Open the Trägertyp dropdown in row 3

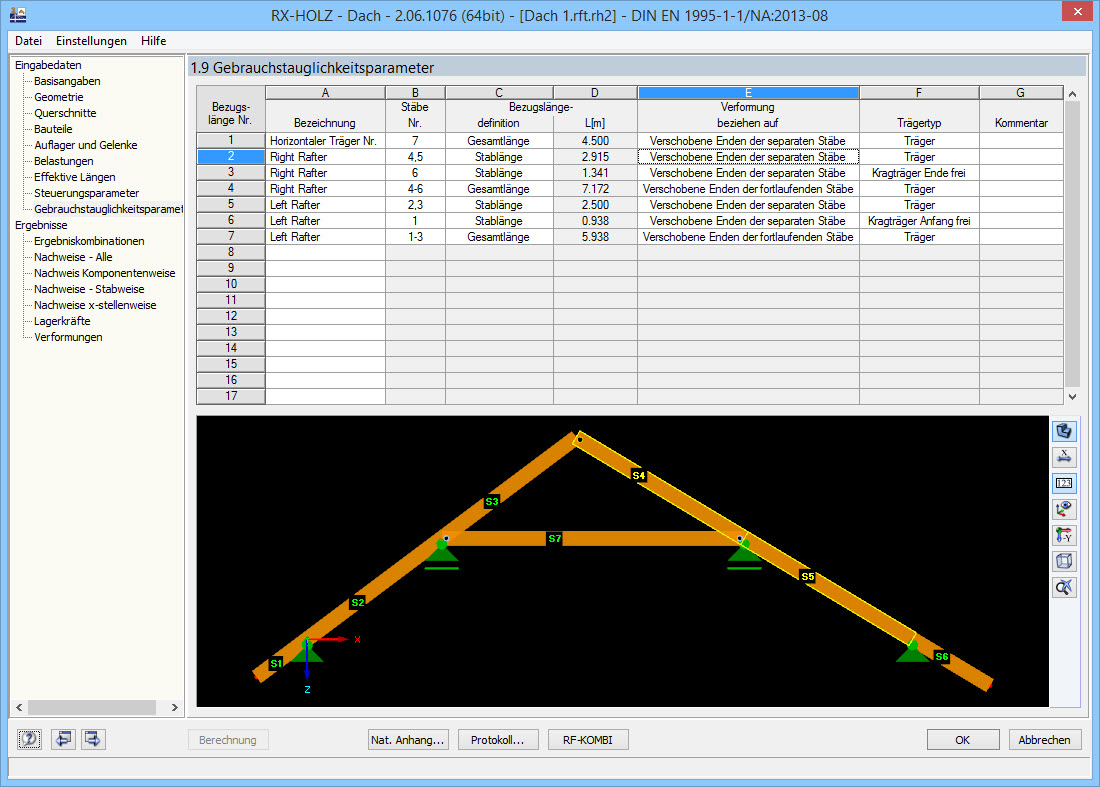[918, 172]
